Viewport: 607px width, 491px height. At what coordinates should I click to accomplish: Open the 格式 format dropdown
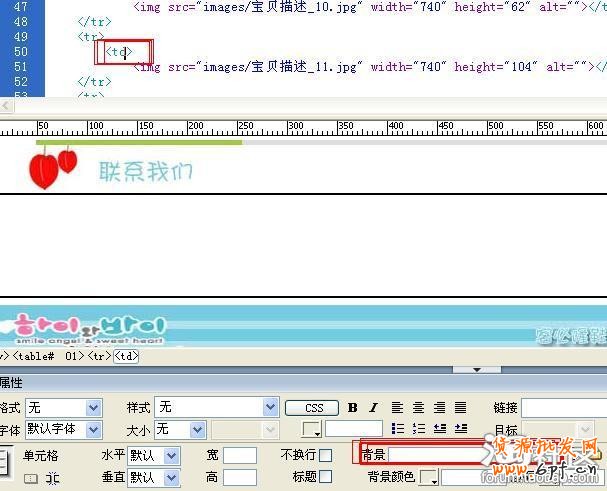click(93, 408)
